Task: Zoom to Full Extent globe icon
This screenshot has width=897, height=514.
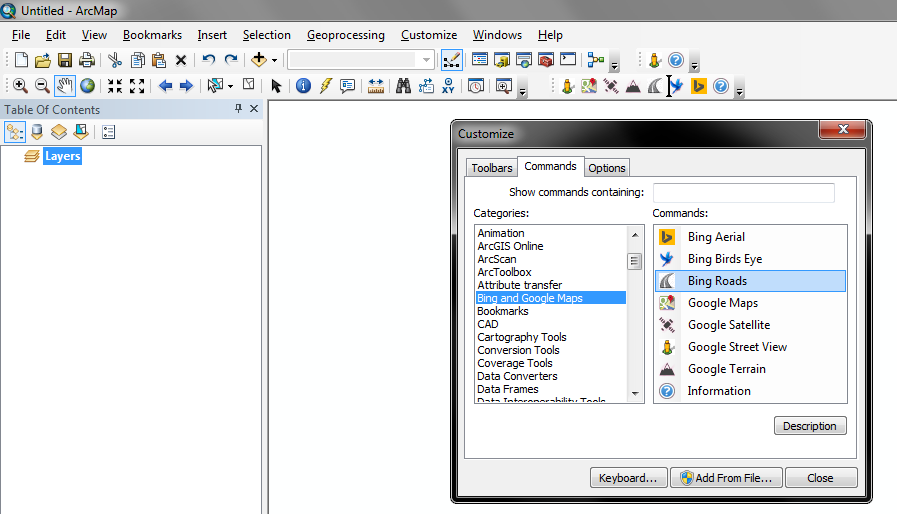Action: [87, 86]
